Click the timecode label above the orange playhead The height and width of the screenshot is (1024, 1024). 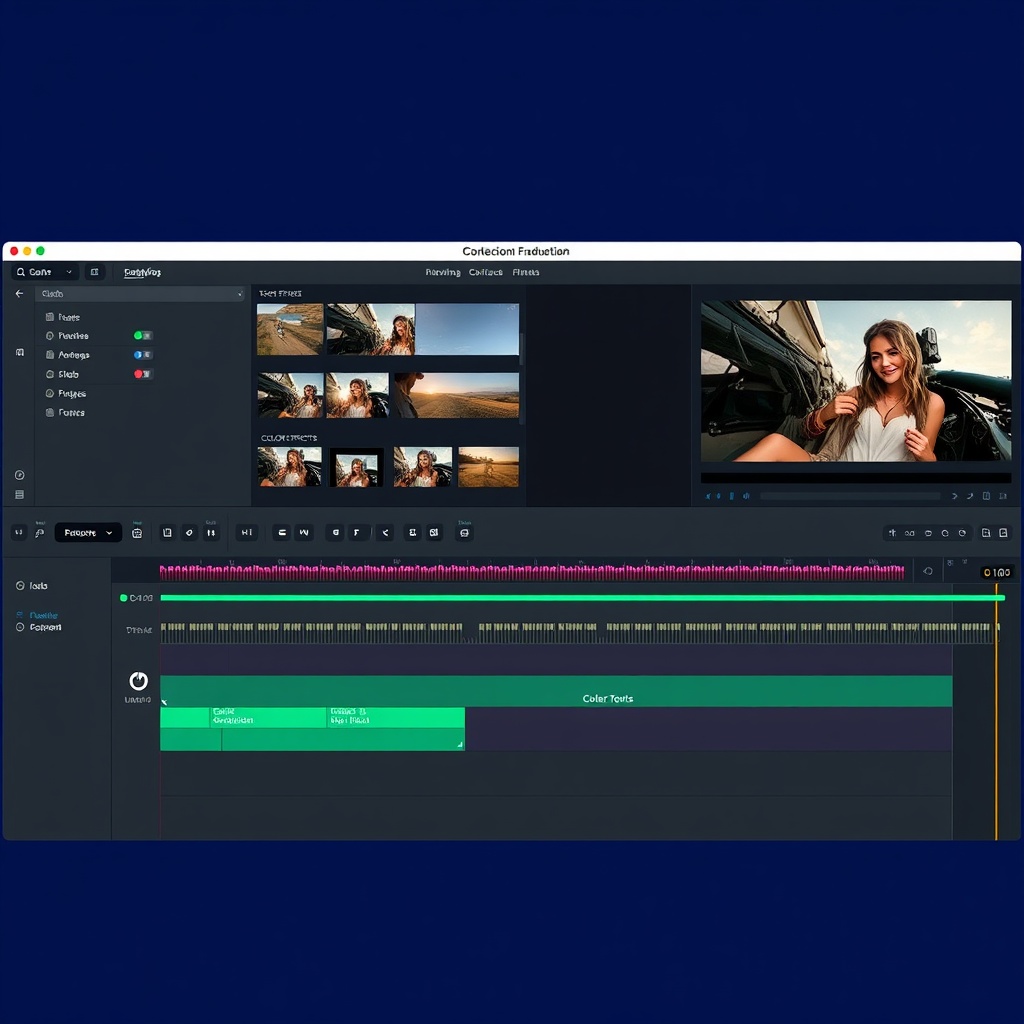tap(997, 573)
